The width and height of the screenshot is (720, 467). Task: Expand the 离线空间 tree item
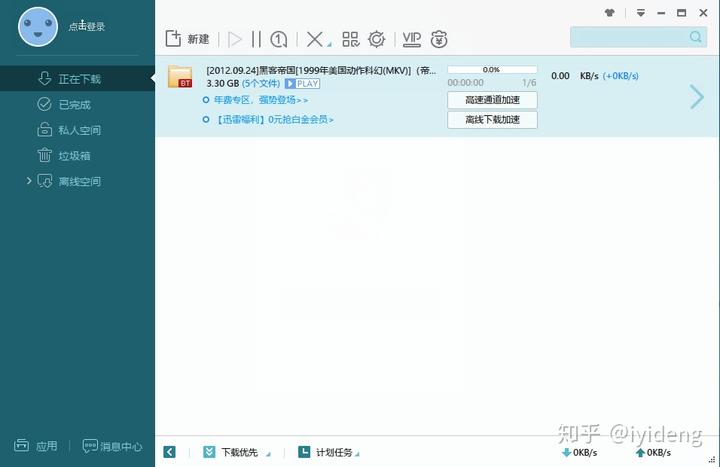29,181
